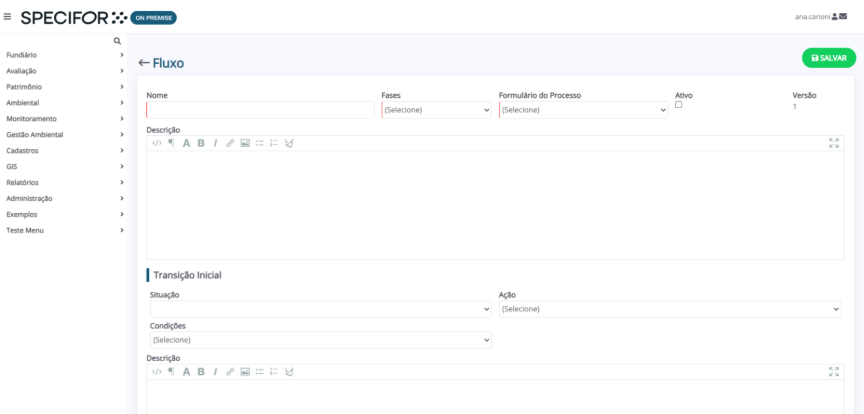Open the envelope messages icon in header

tap(843, 17)
